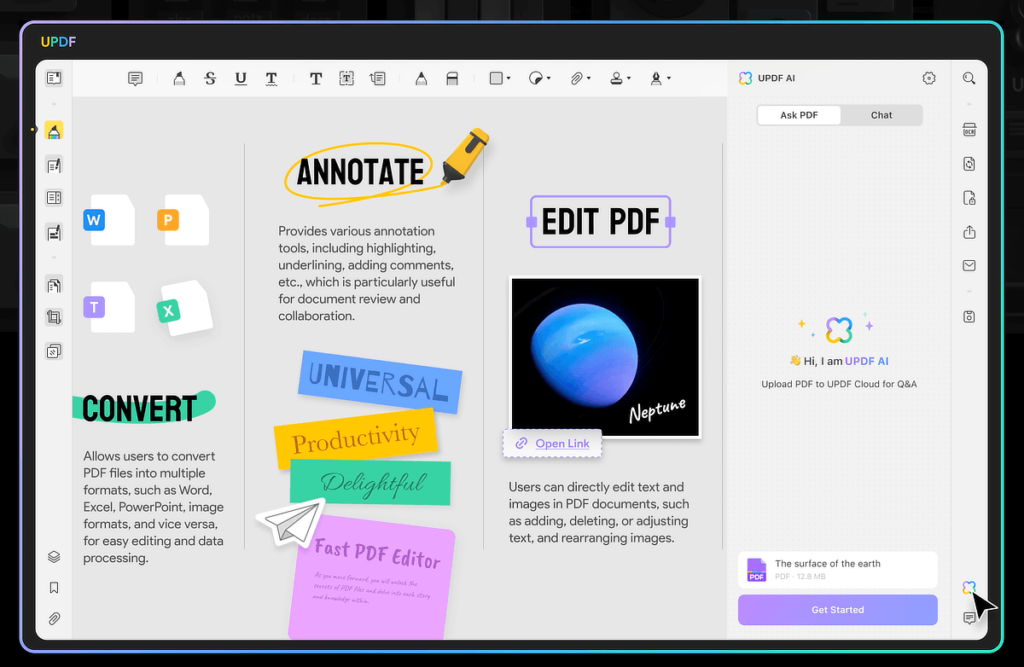Send PDF by email icon
1024x667 pixels.
(968, 265)
